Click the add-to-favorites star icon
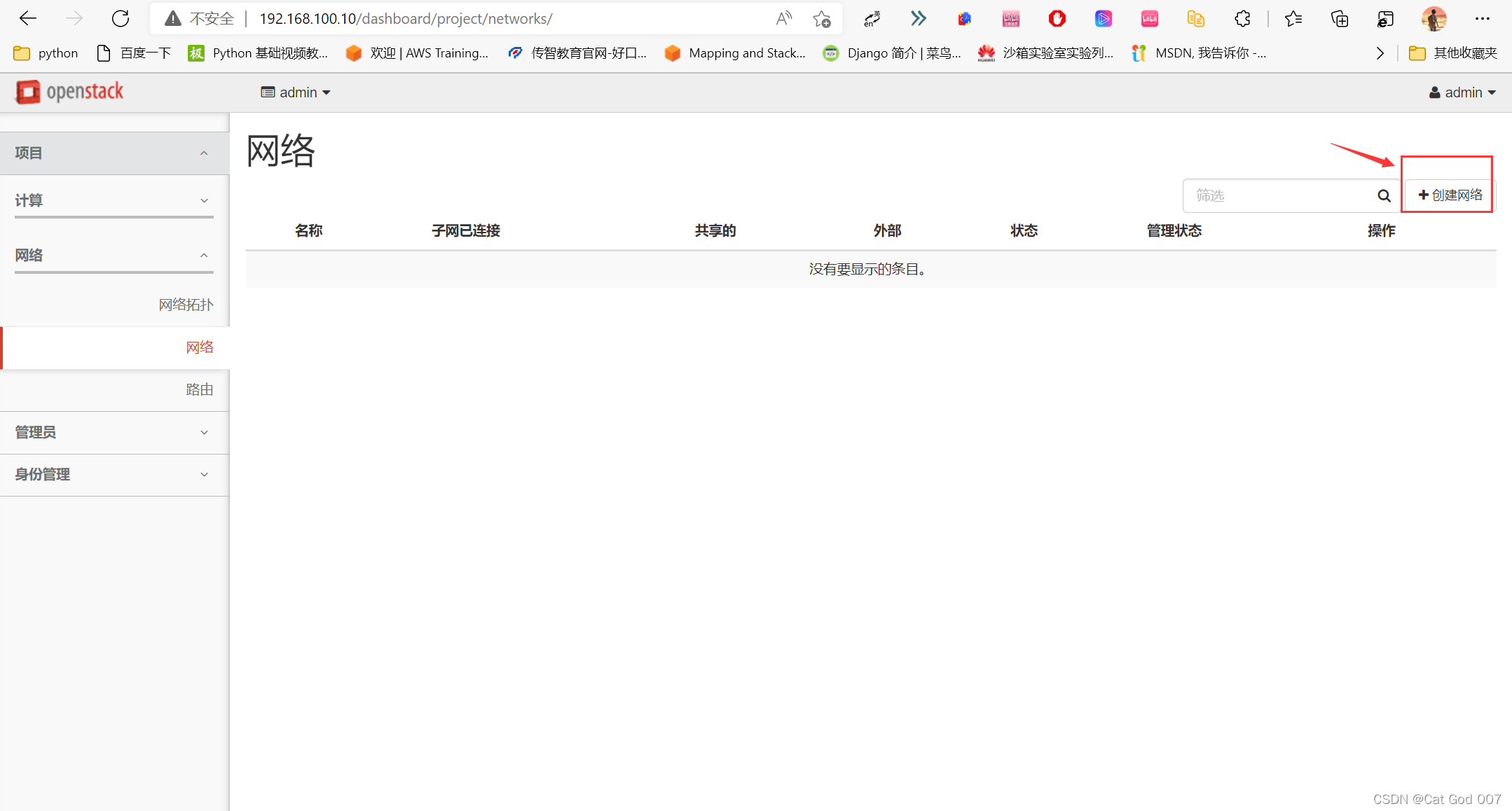 [822, 19]
